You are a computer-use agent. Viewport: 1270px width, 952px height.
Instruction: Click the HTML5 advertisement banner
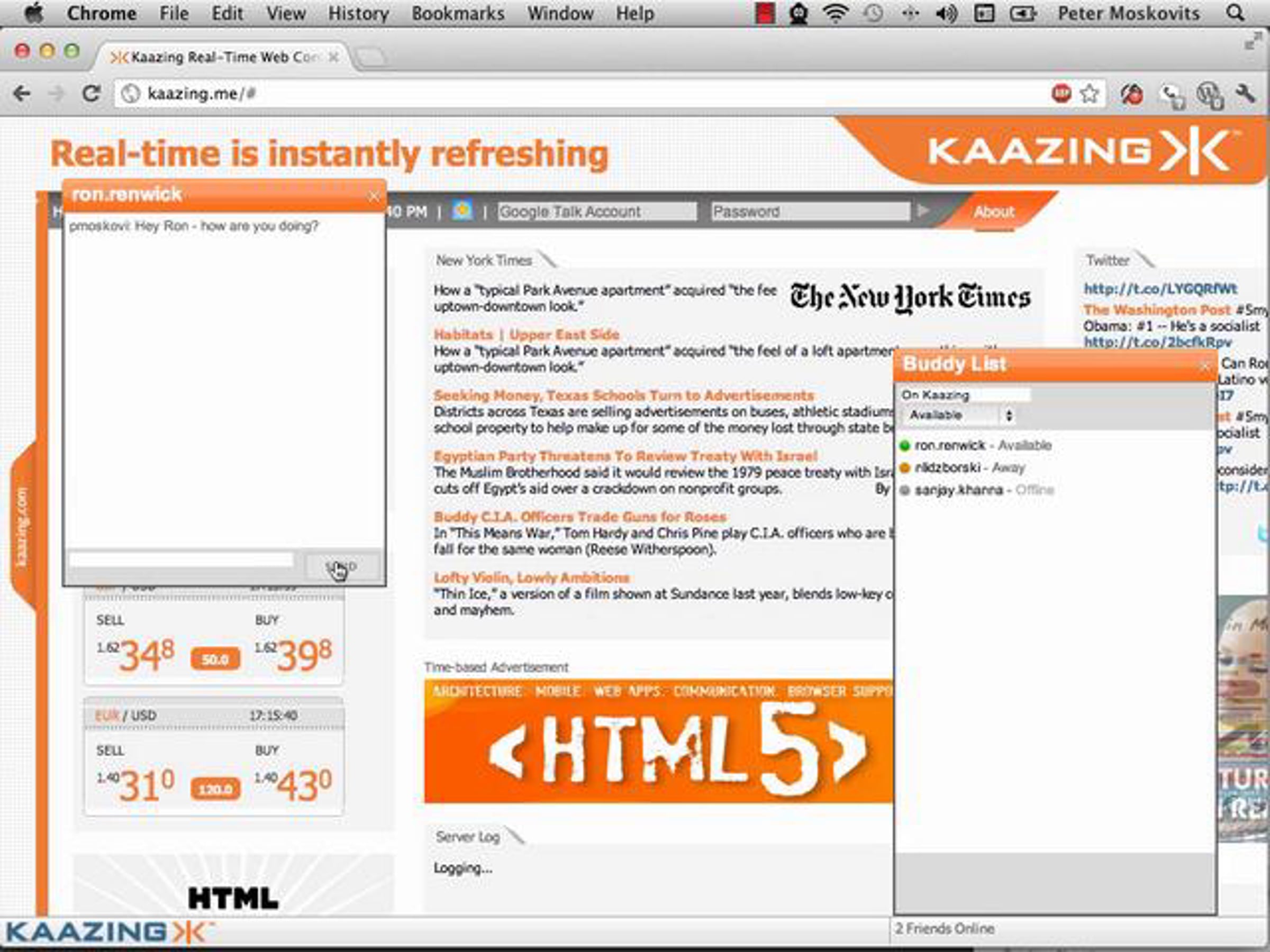pos(658,742)
